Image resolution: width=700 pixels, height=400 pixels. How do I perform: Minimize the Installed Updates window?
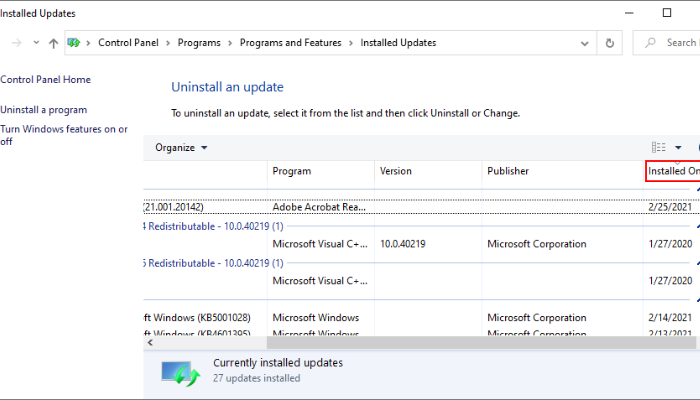629,13
